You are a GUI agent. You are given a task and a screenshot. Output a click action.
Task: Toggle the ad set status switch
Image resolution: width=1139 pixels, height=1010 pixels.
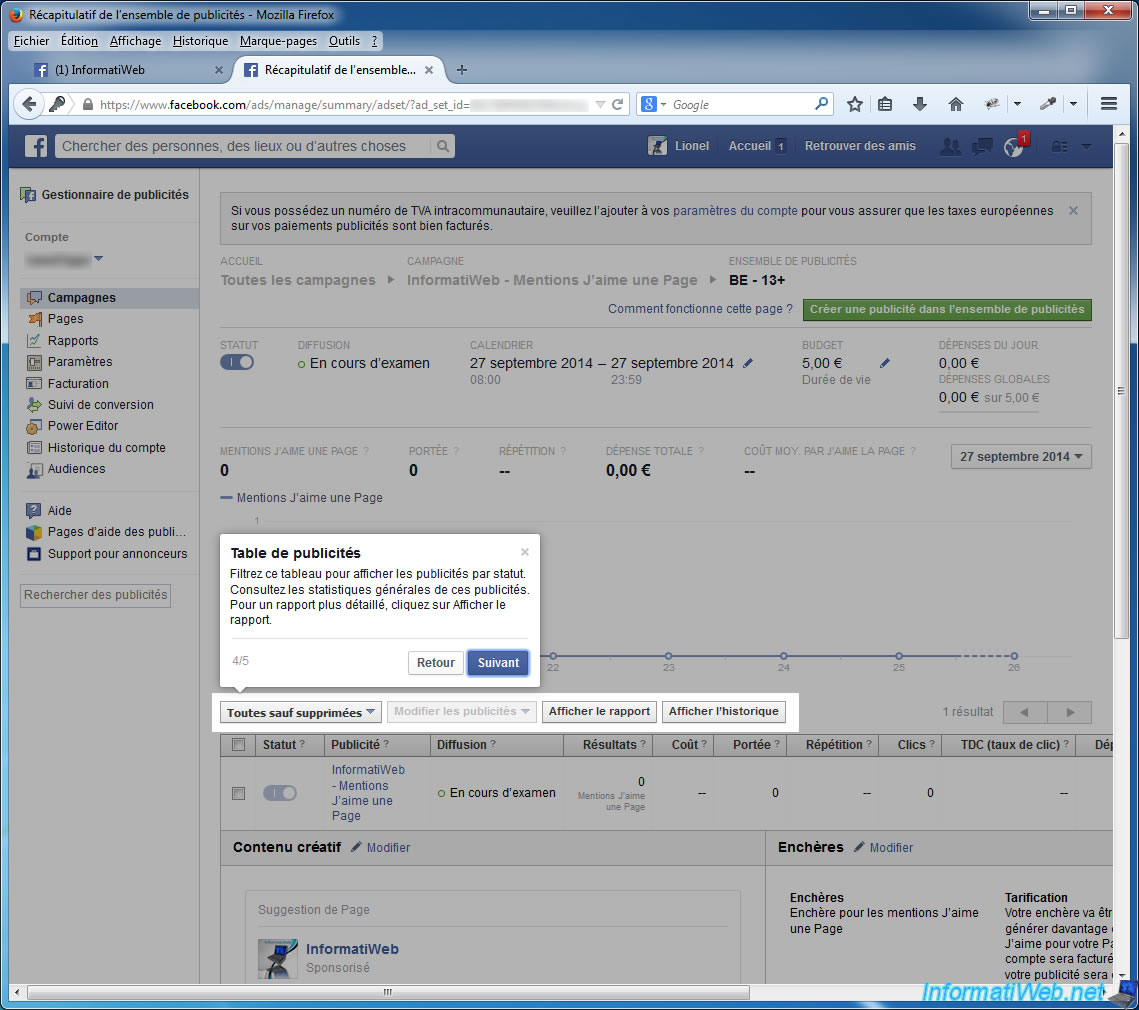click(237, 363)
